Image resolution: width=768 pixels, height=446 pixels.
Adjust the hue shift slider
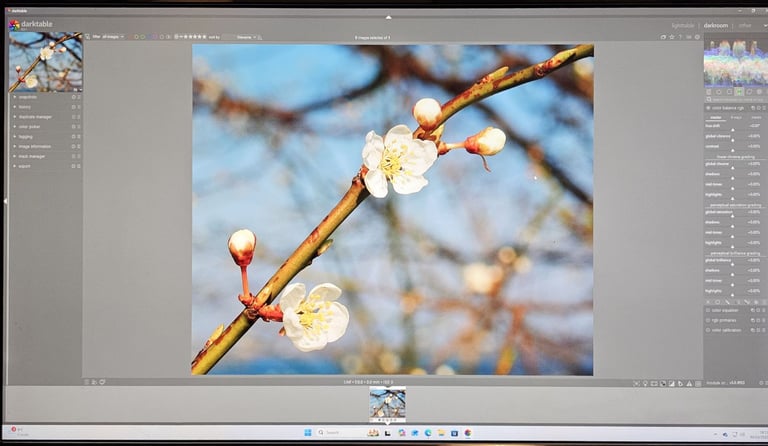(733, 126)
